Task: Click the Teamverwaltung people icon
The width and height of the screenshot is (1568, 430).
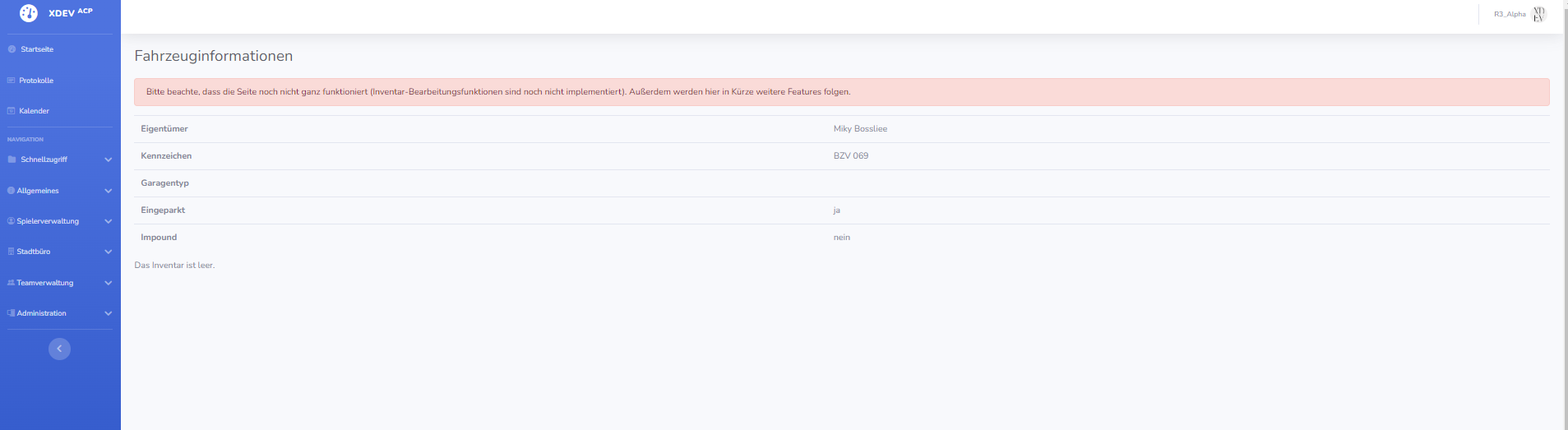Action: click(x=11, y=283)
